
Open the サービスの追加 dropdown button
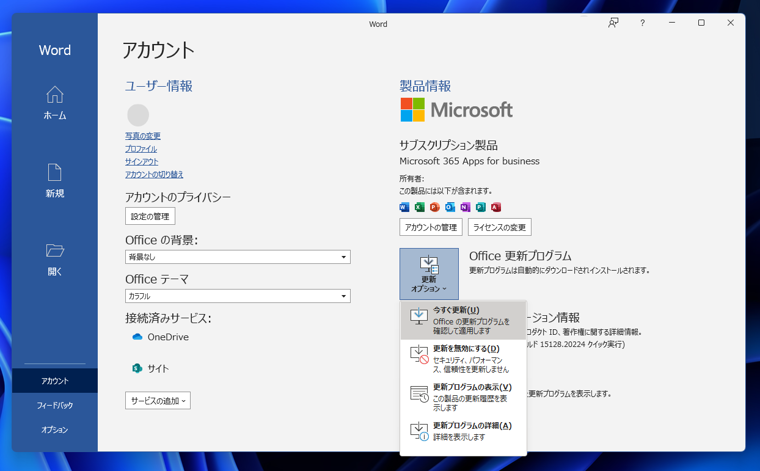tap(158, 401)
